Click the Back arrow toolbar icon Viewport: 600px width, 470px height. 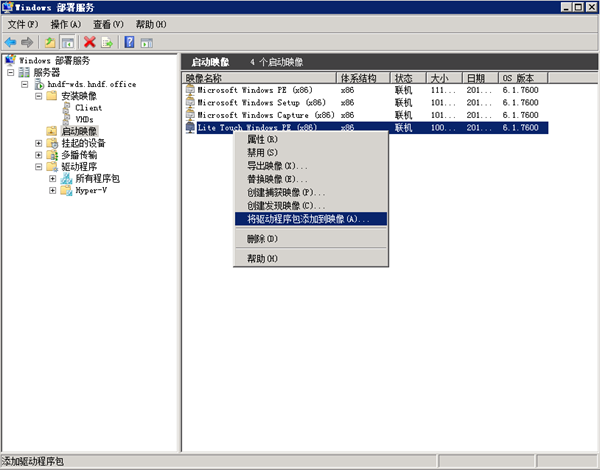[x=10, y=42]
